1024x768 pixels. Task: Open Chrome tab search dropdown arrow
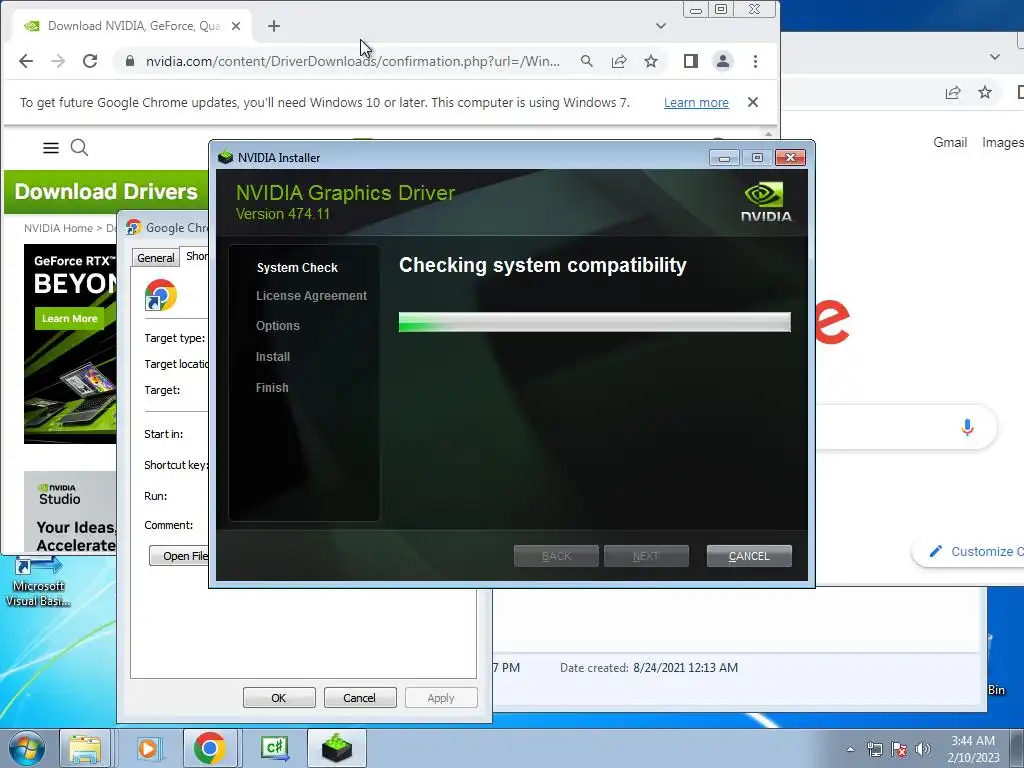pyautogui.click(x=661, y=26)
